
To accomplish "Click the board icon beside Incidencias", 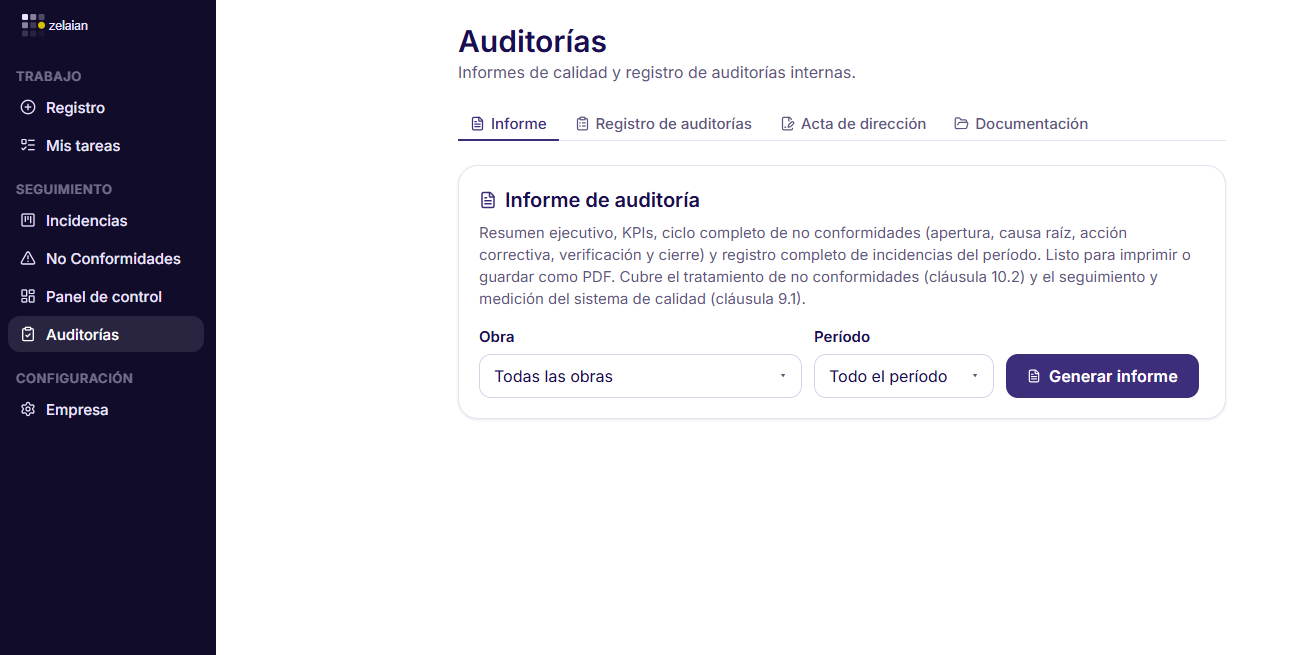I will tap(28, 220).
